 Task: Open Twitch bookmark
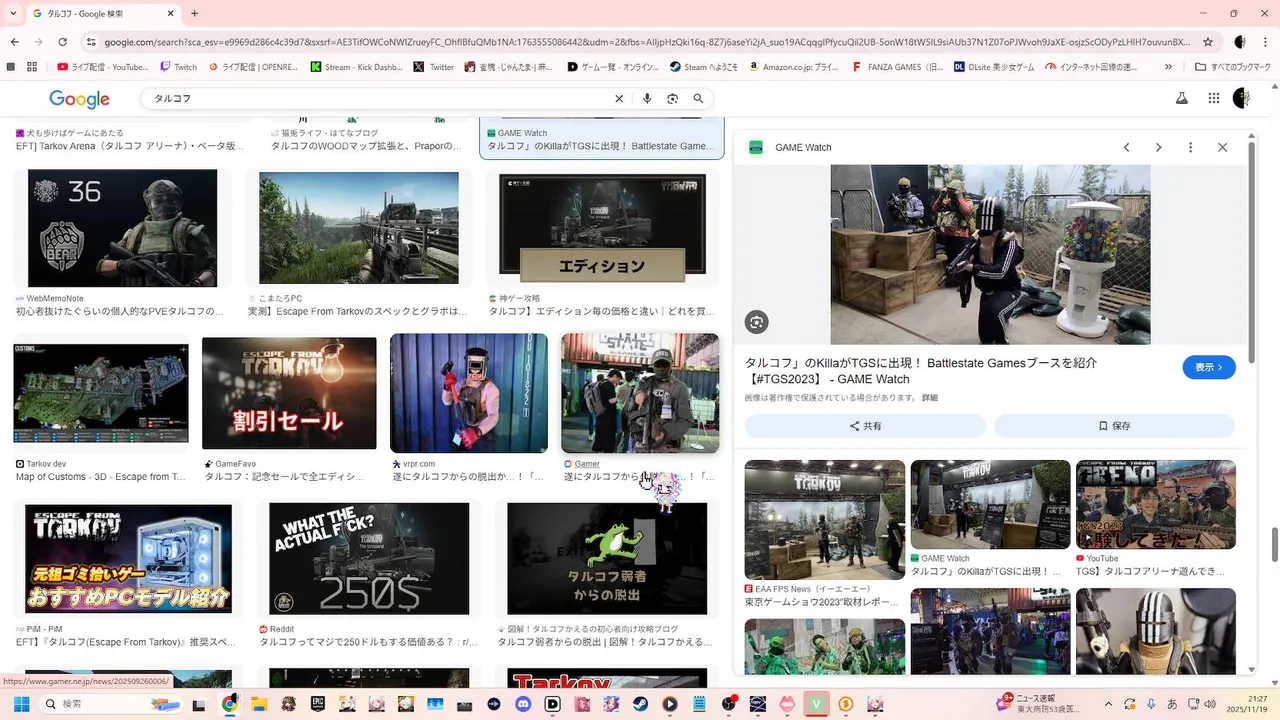pyautogui.click(x=179, y=67)
